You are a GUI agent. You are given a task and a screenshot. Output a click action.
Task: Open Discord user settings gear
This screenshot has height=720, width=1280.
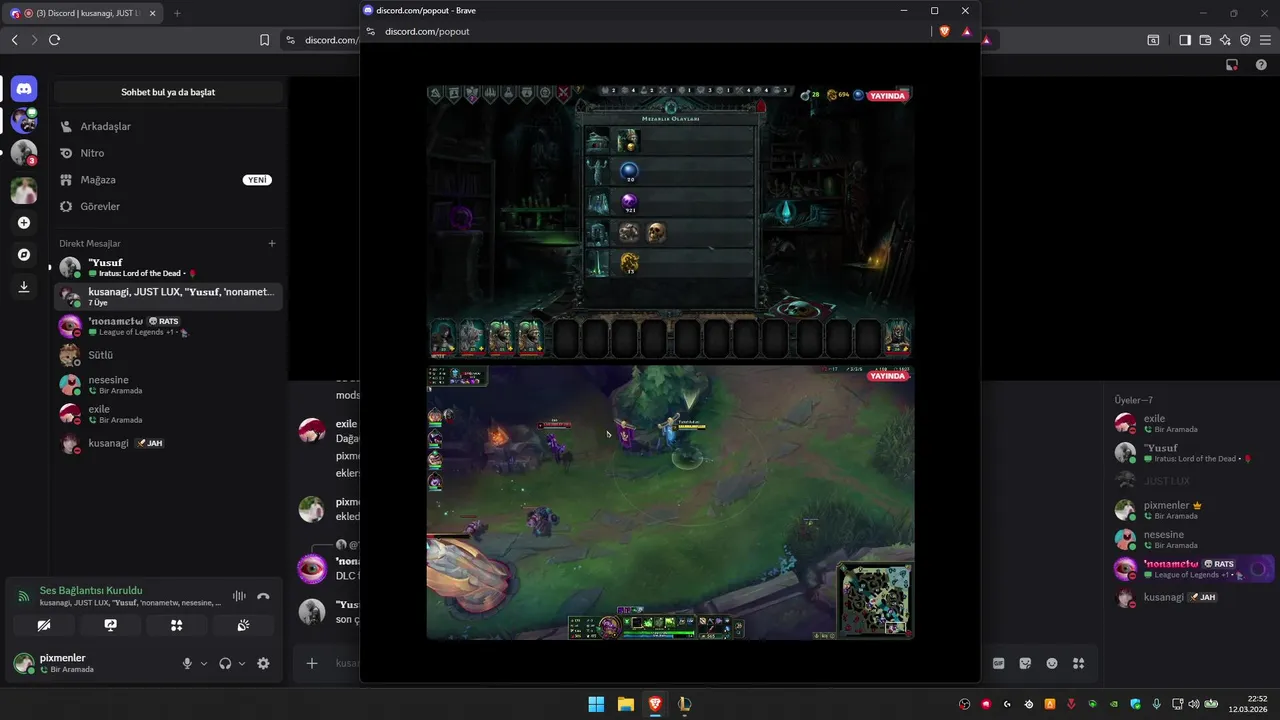click(263, 663)
